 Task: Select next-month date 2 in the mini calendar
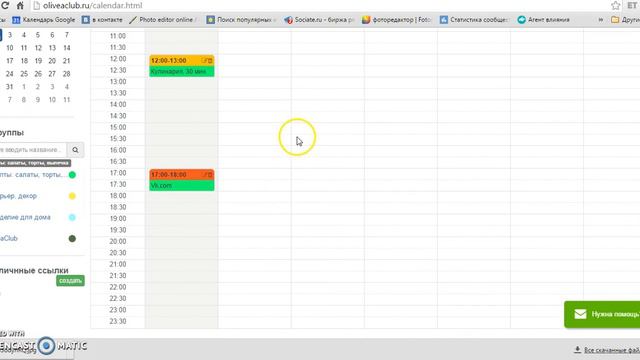point(38,87)
